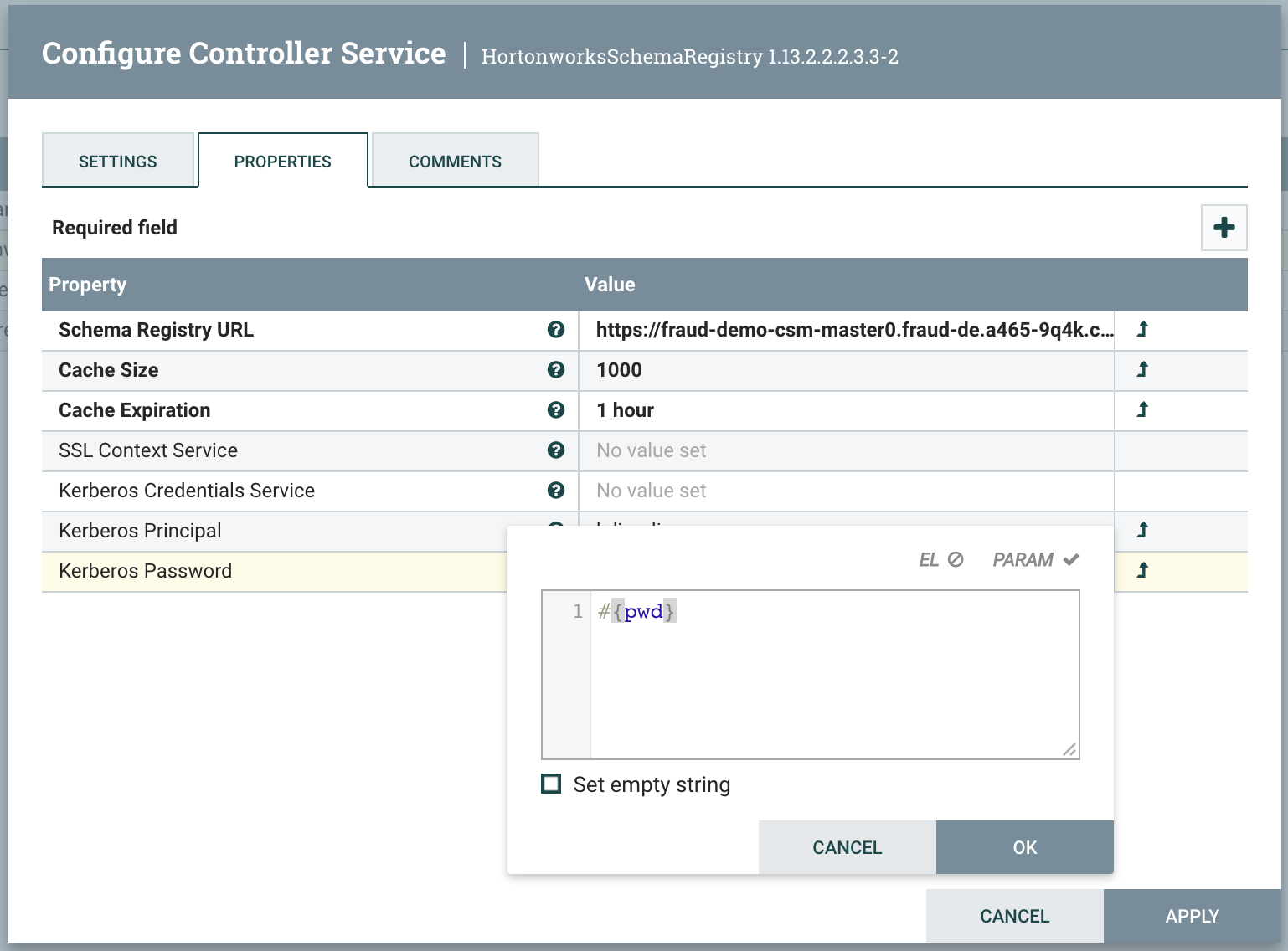Enable Set empty string checkbox
The image size is (1288, 951).
click(551, 784)
